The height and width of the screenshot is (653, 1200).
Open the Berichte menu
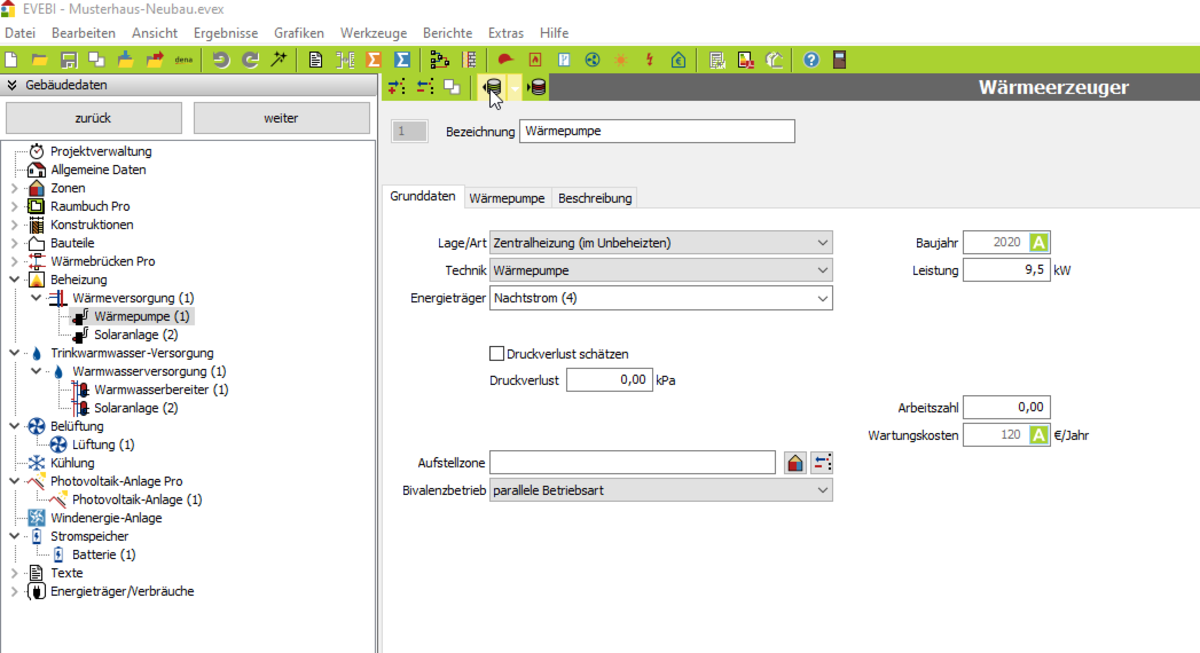(447, 33)
